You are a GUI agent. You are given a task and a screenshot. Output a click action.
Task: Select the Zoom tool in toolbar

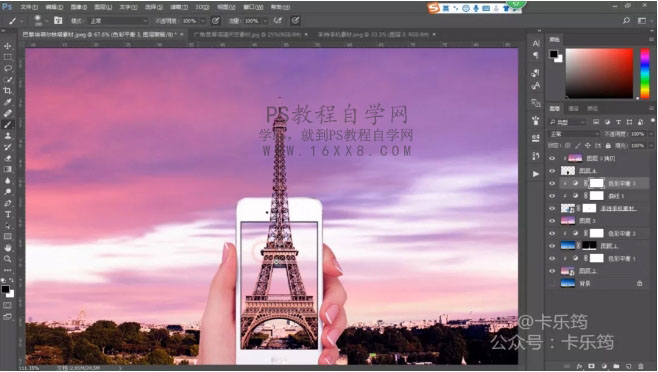[8, 259]
